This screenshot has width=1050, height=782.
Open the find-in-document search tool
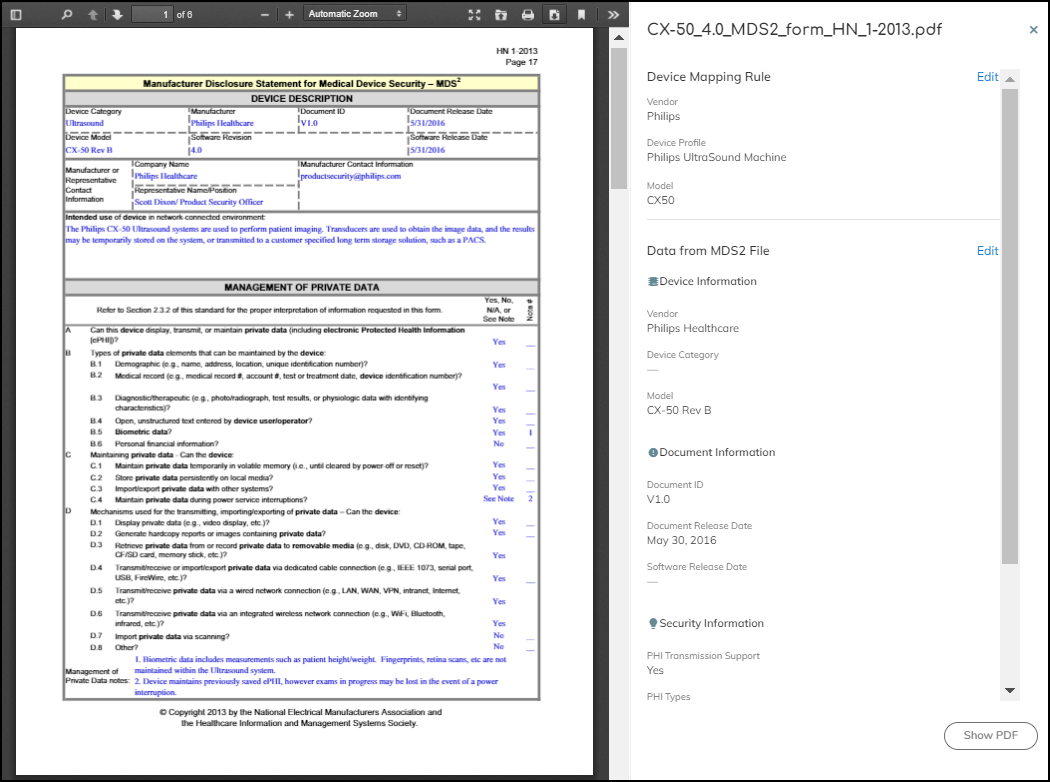click(x=67, y=14)
